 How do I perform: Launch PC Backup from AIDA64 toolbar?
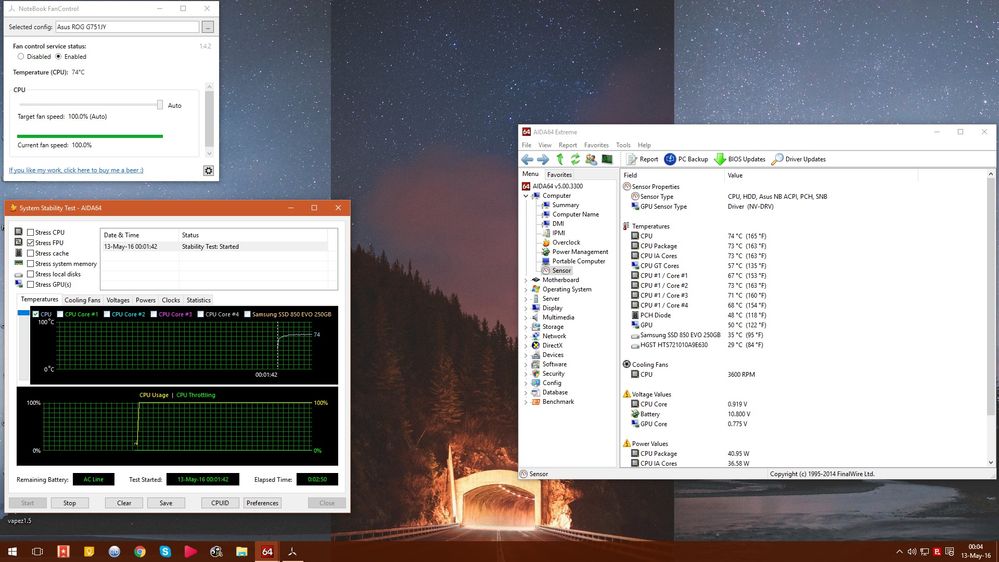[686, 159]
